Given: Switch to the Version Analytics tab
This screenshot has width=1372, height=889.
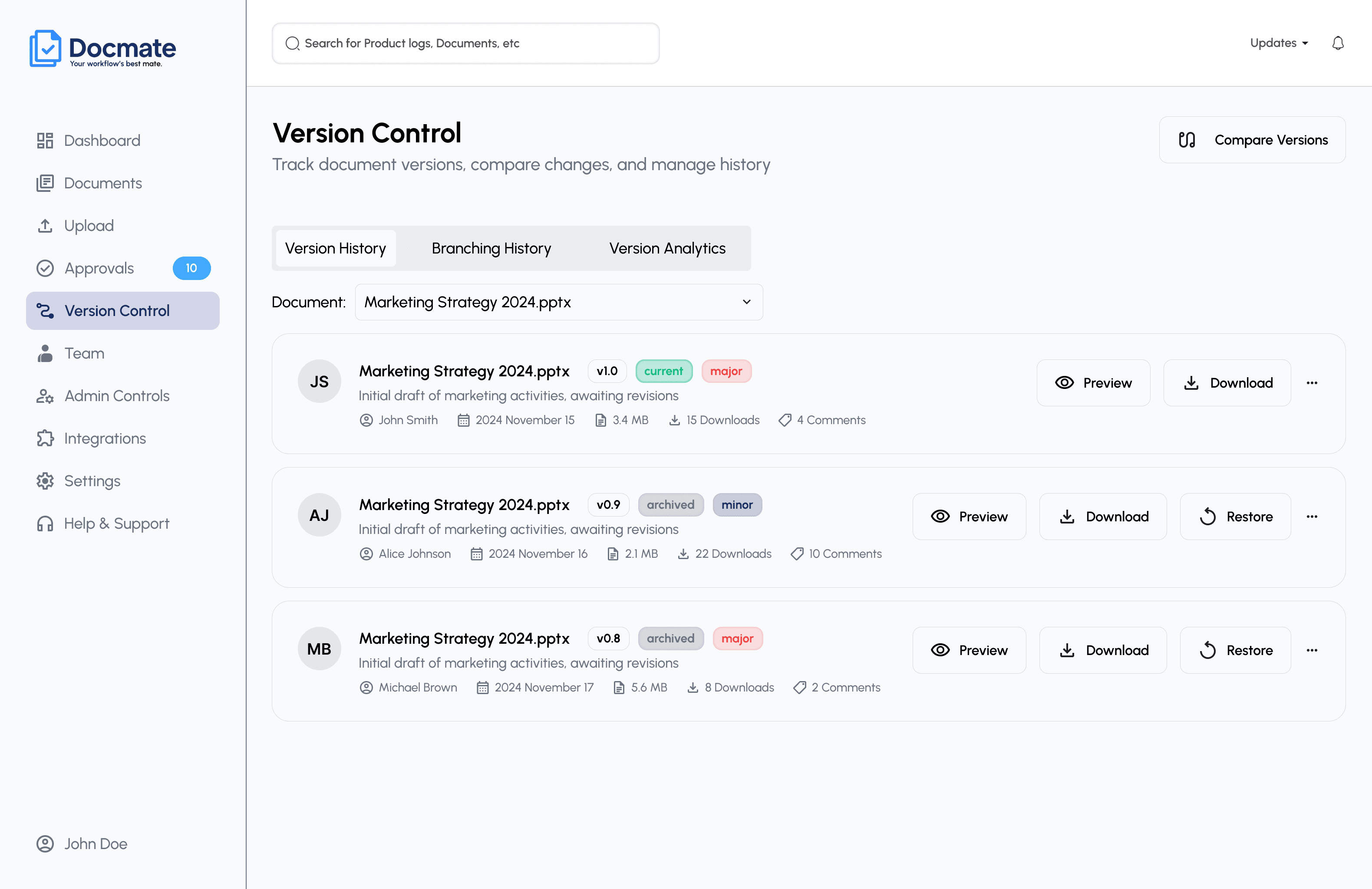Looking at the screenshot, I should [x=667, y=248].
